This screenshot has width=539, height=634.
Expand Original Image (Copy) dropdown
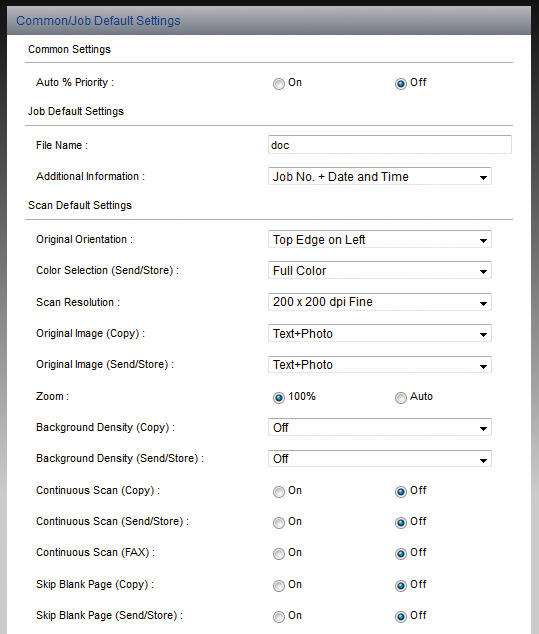pos(379,334)
